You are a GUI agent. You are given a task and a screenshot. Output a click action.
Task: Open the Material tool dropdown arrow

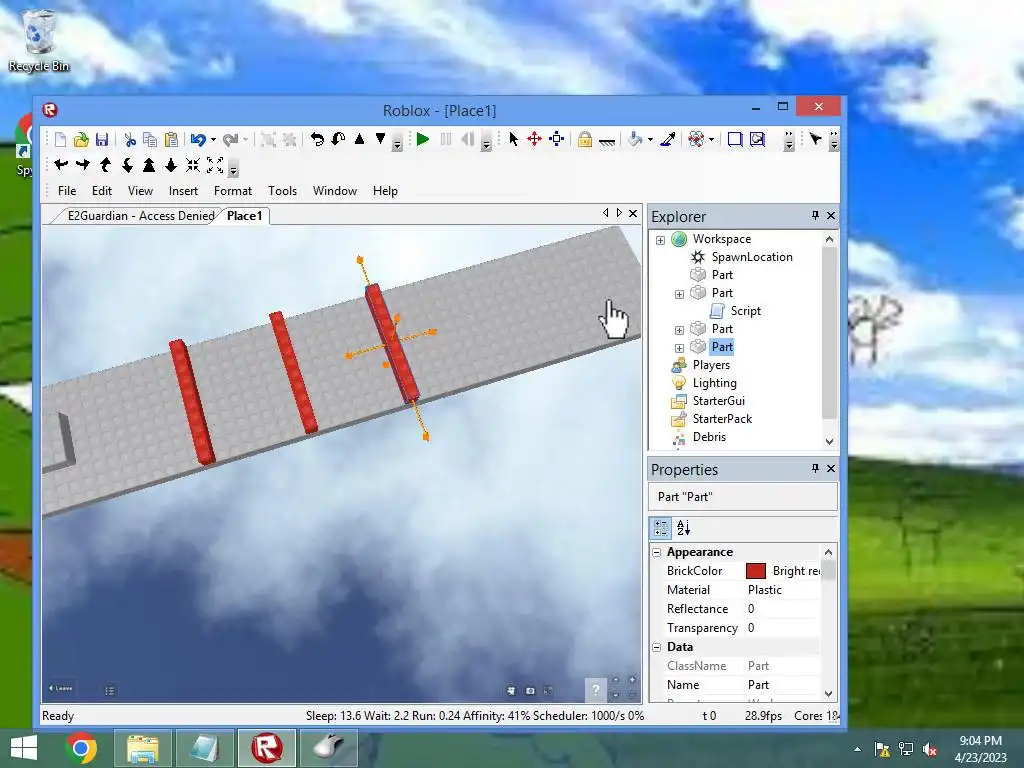(x=711, y=140)
